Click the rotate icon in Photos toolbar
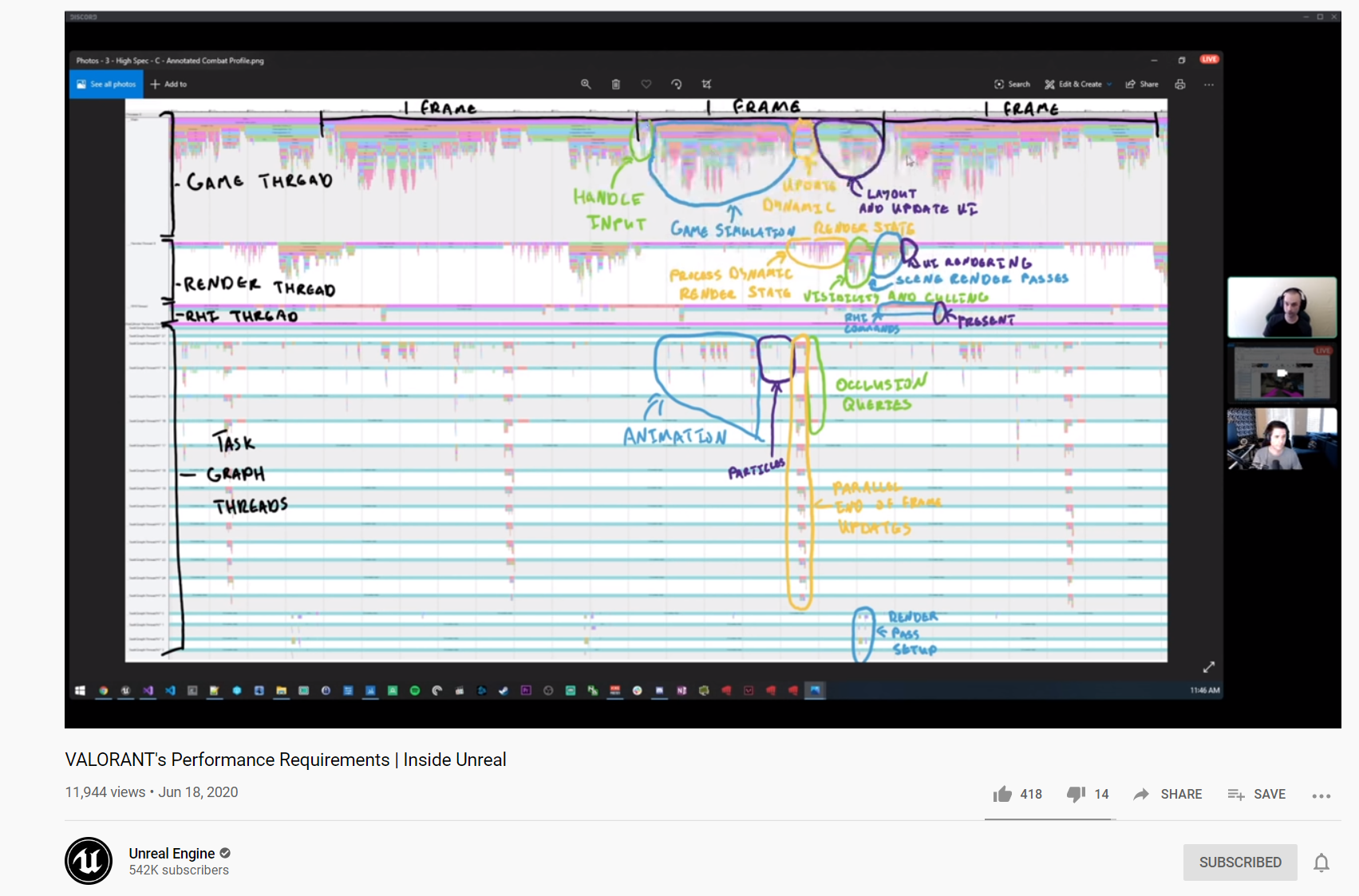Screen dimensions: 1359x896 coord(676,84)
